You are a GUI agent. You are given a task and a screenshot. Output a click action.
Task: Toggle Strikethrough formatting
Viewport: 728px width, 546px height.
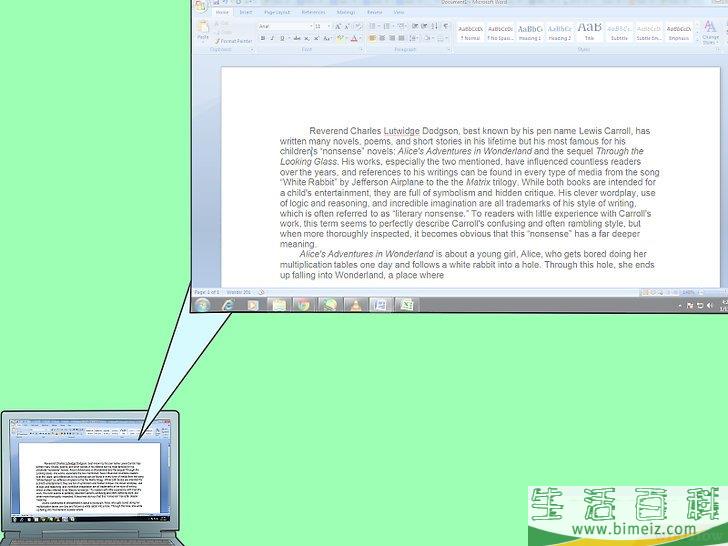[297, 38]
